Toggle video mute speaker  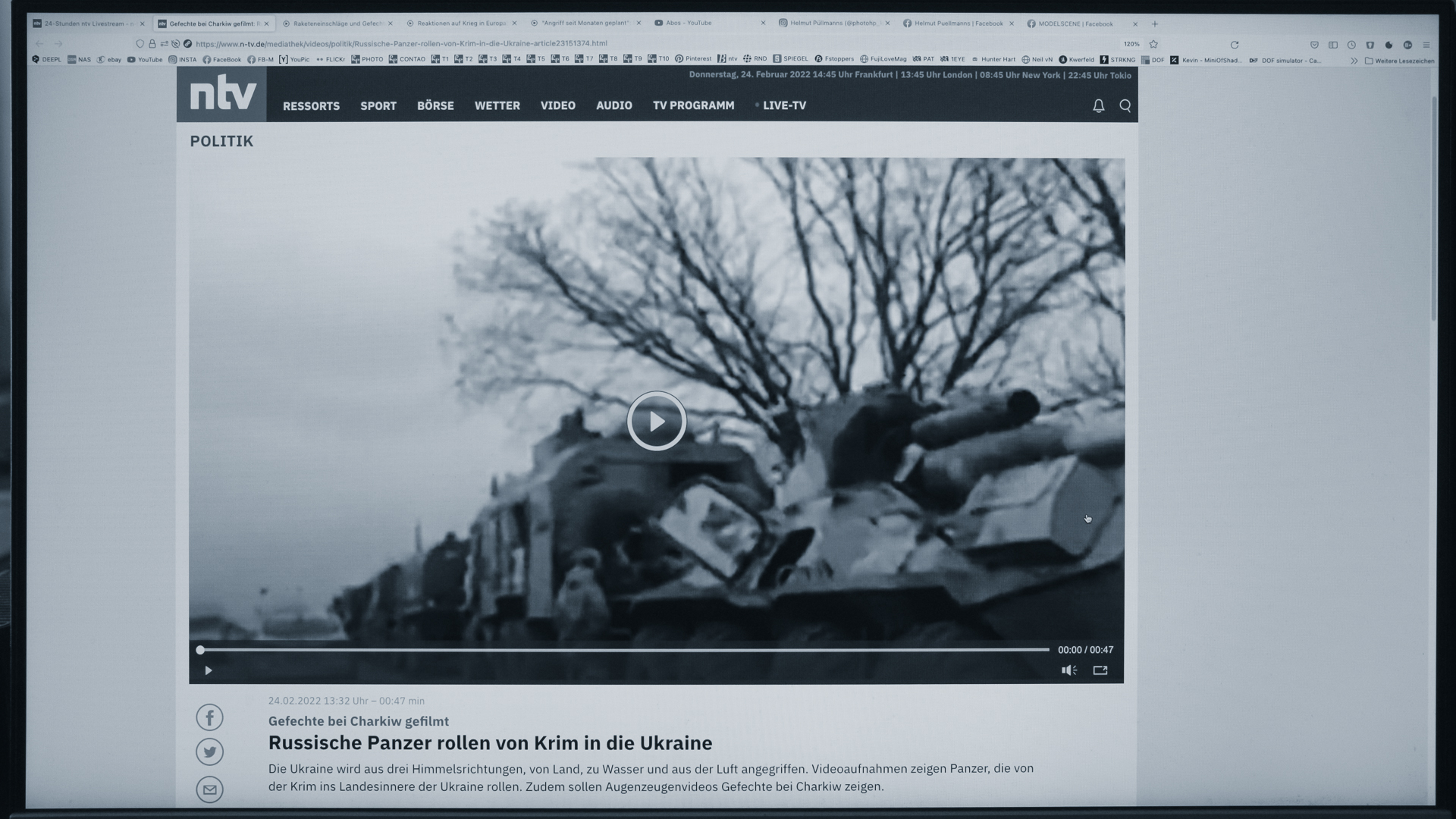(x=1068, y=670)
